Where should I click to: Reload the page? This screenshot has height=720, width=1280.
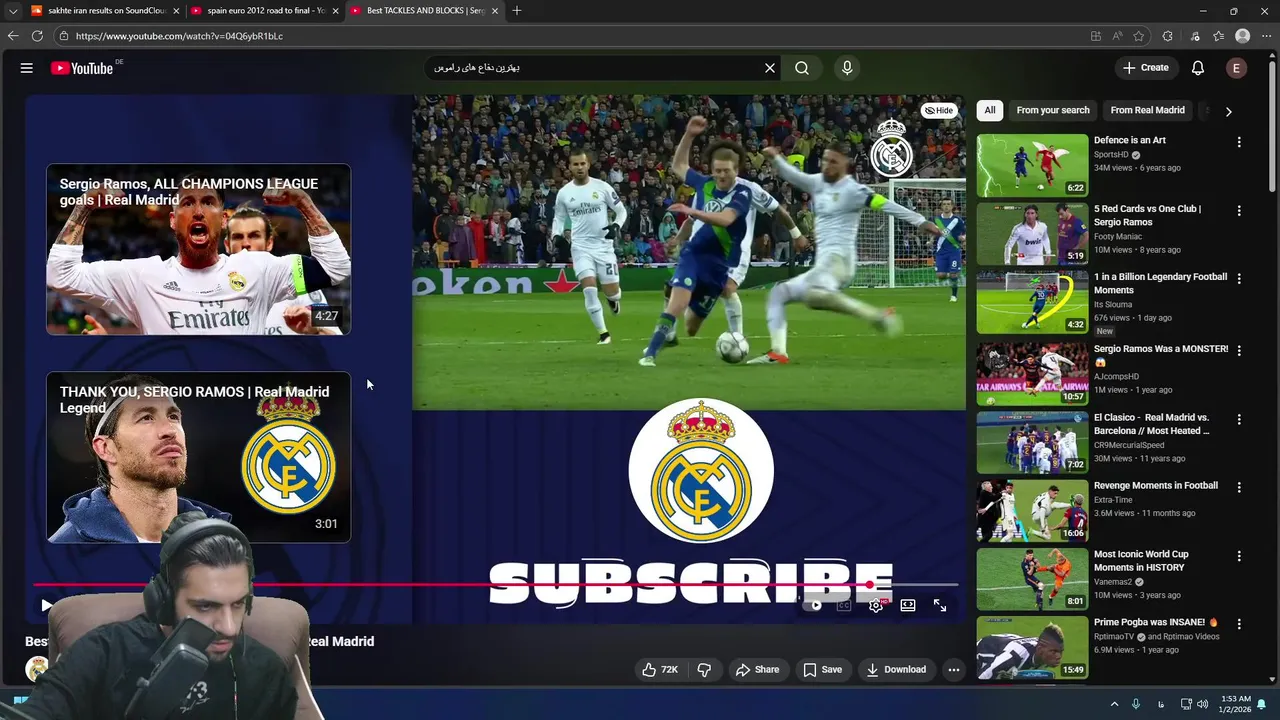tap(37, 36)
